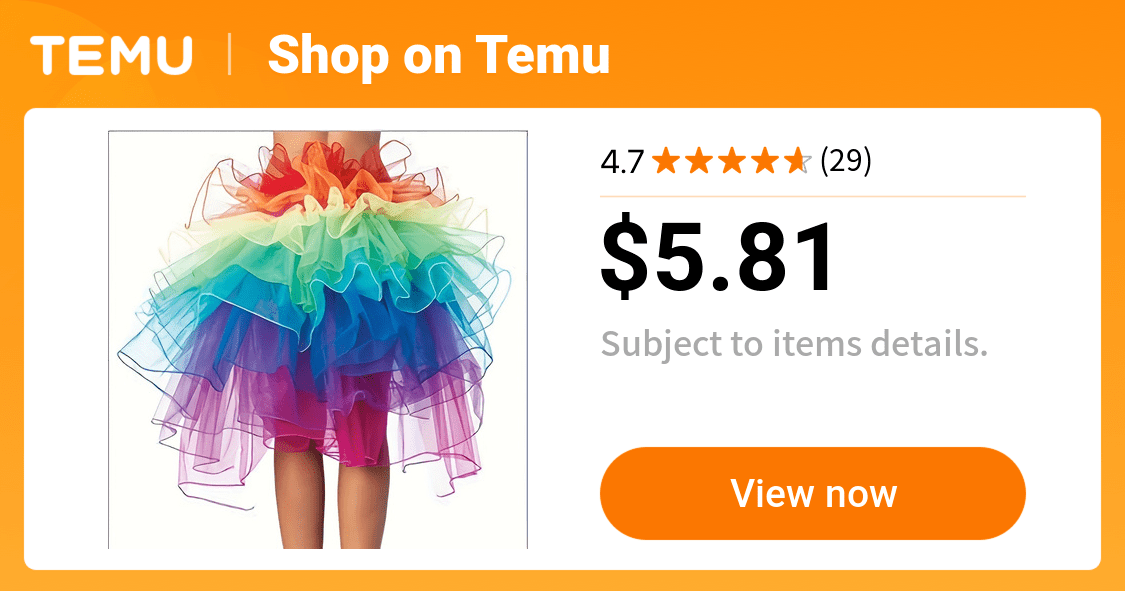Click the $5.81 price
Viewport: 1125px width, 591px height.
pos(718,257)
